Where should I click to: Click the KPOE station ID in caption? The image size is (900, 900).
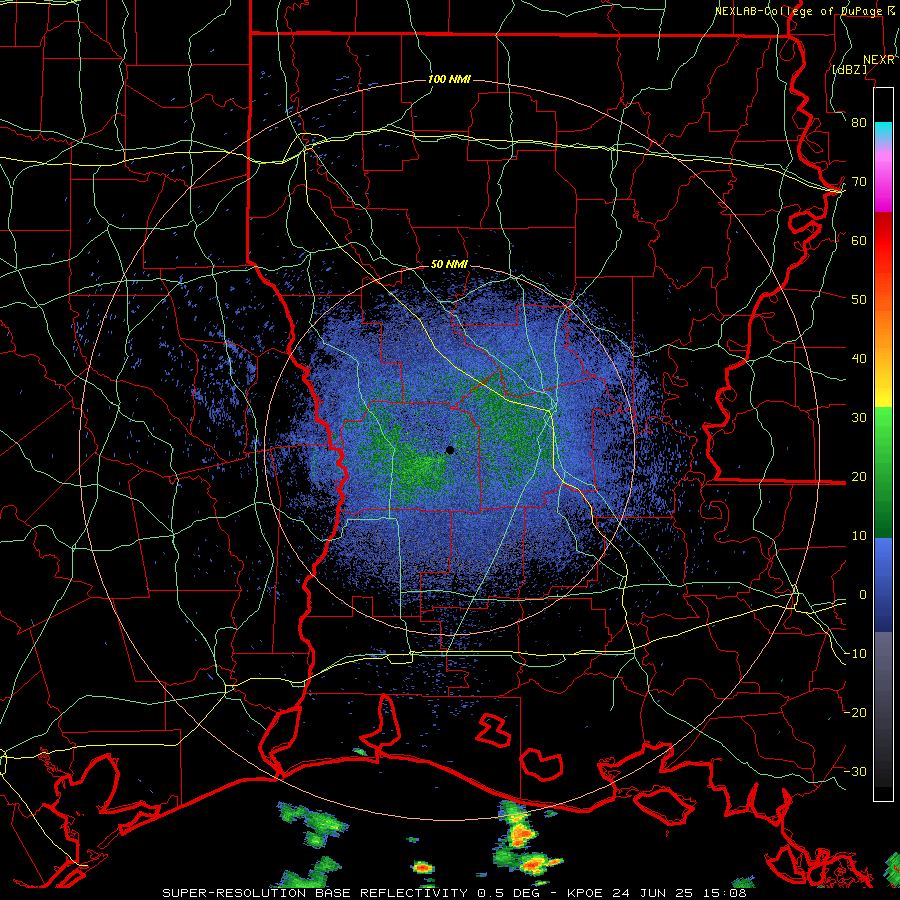585,893
